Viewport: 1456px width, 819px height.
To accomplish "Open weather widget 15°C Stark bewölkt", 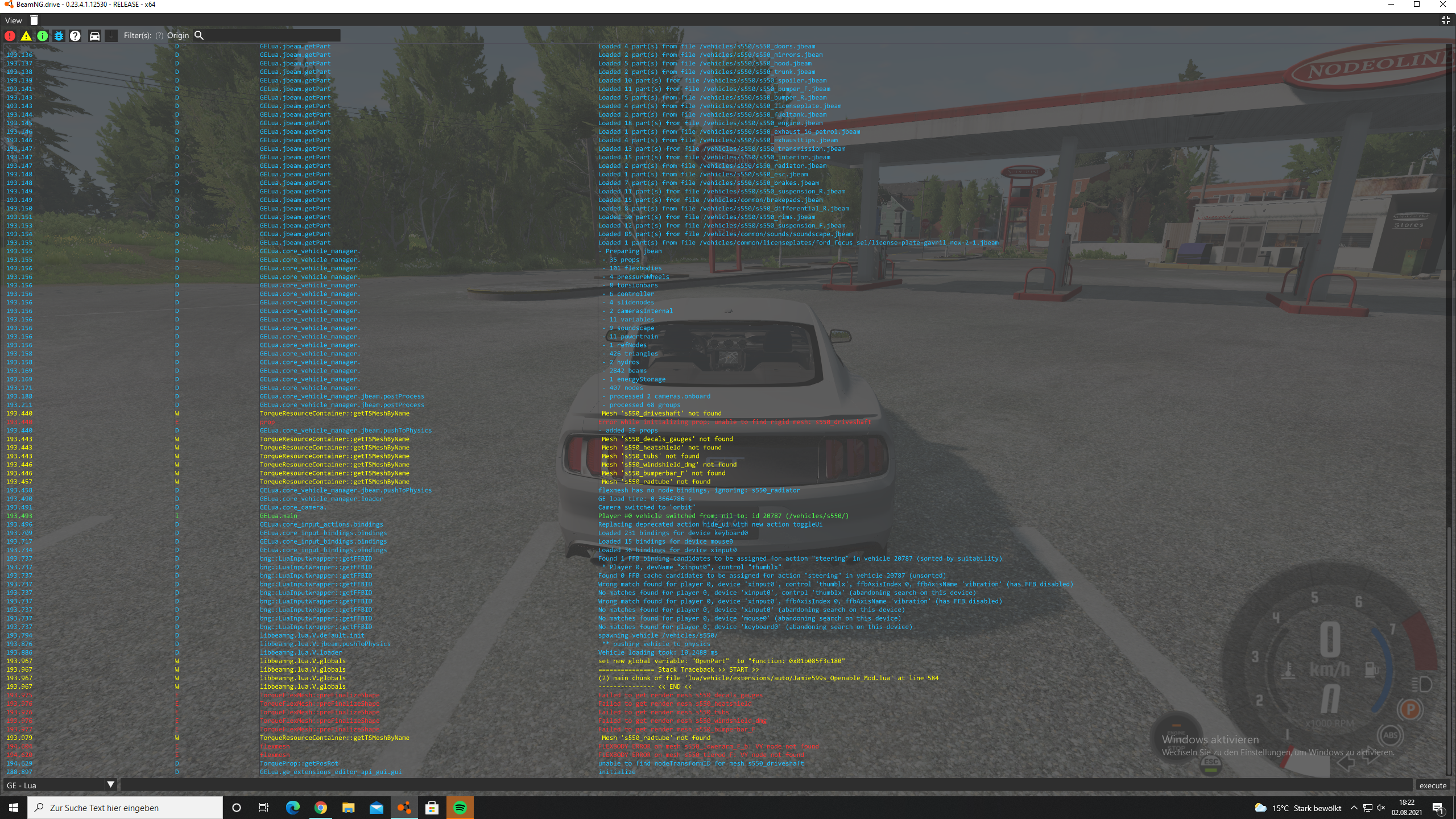I will tap(1298, 808).
